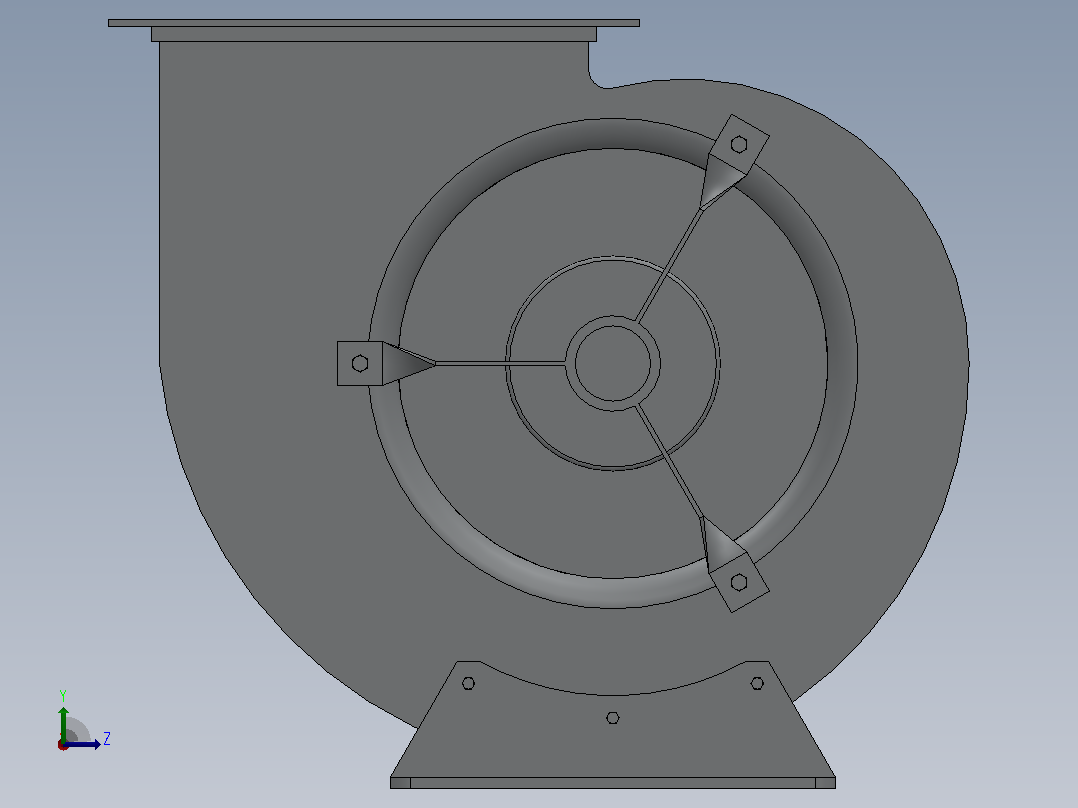This screenshot has width=1078, height=808.
Task: Click the blue Z axis arrow of the triad
Action: pyautogui.click(x=82, y=744)
